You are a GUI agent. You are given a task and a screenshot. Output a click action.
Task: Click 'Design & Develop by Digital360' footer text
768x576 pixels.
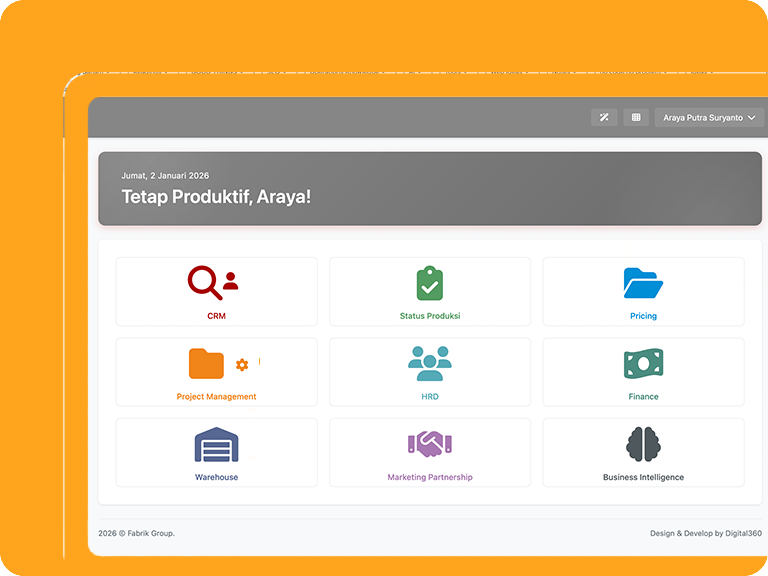(706, 533)
